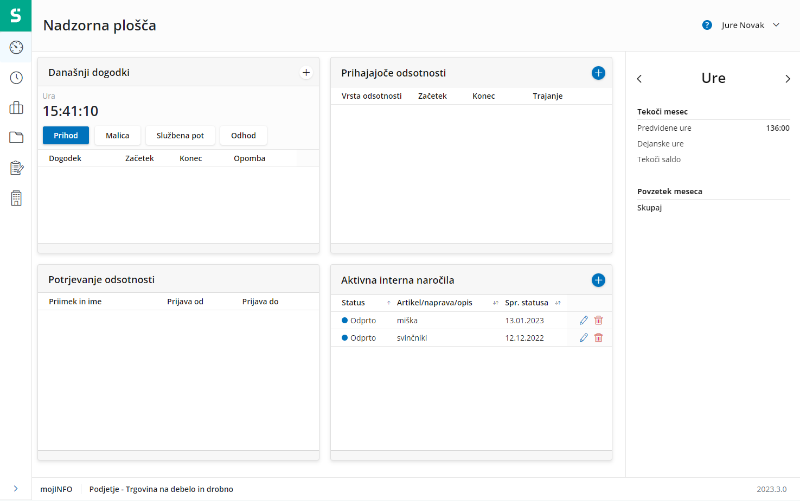Screen dimensions: 800x501
Task: Open the Jure Novak user dropdown
Action: tap(750, 25)
